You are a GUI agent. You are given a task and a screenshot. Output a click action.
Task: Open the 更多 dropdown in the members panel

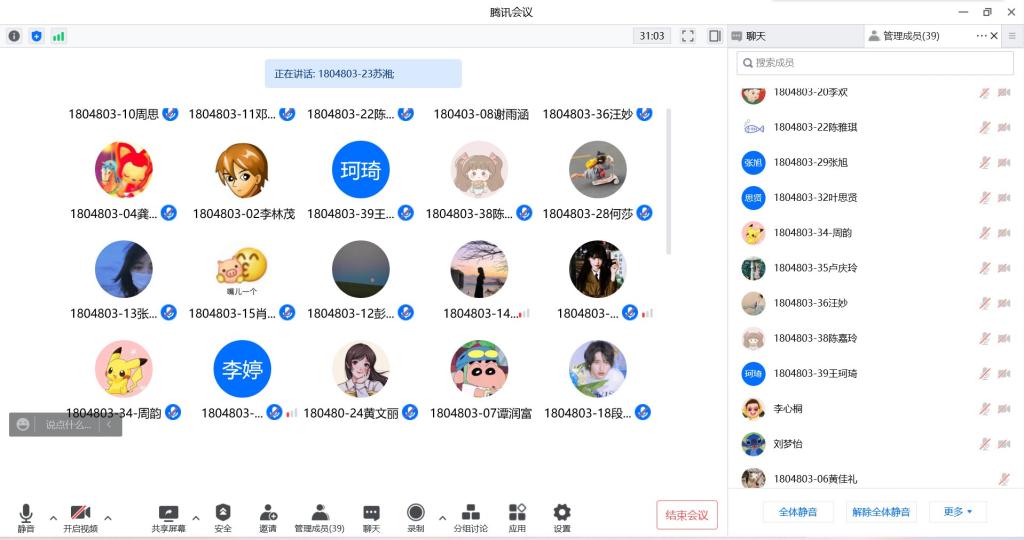coord(957,512)
